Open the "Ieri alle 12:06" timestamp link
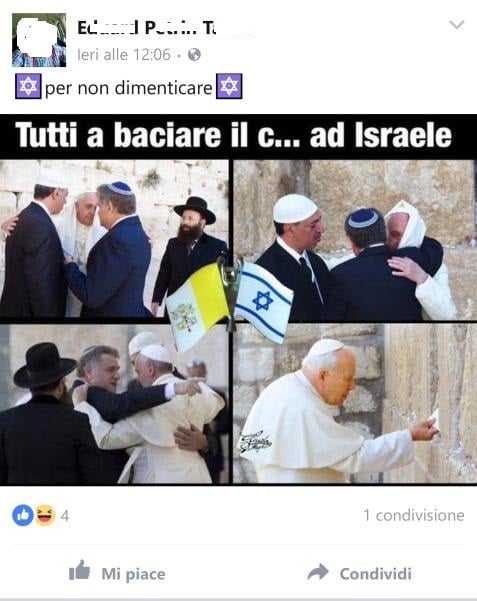Image resolution: width=477 pixels, height=601 pixels. tap(123, 54)
